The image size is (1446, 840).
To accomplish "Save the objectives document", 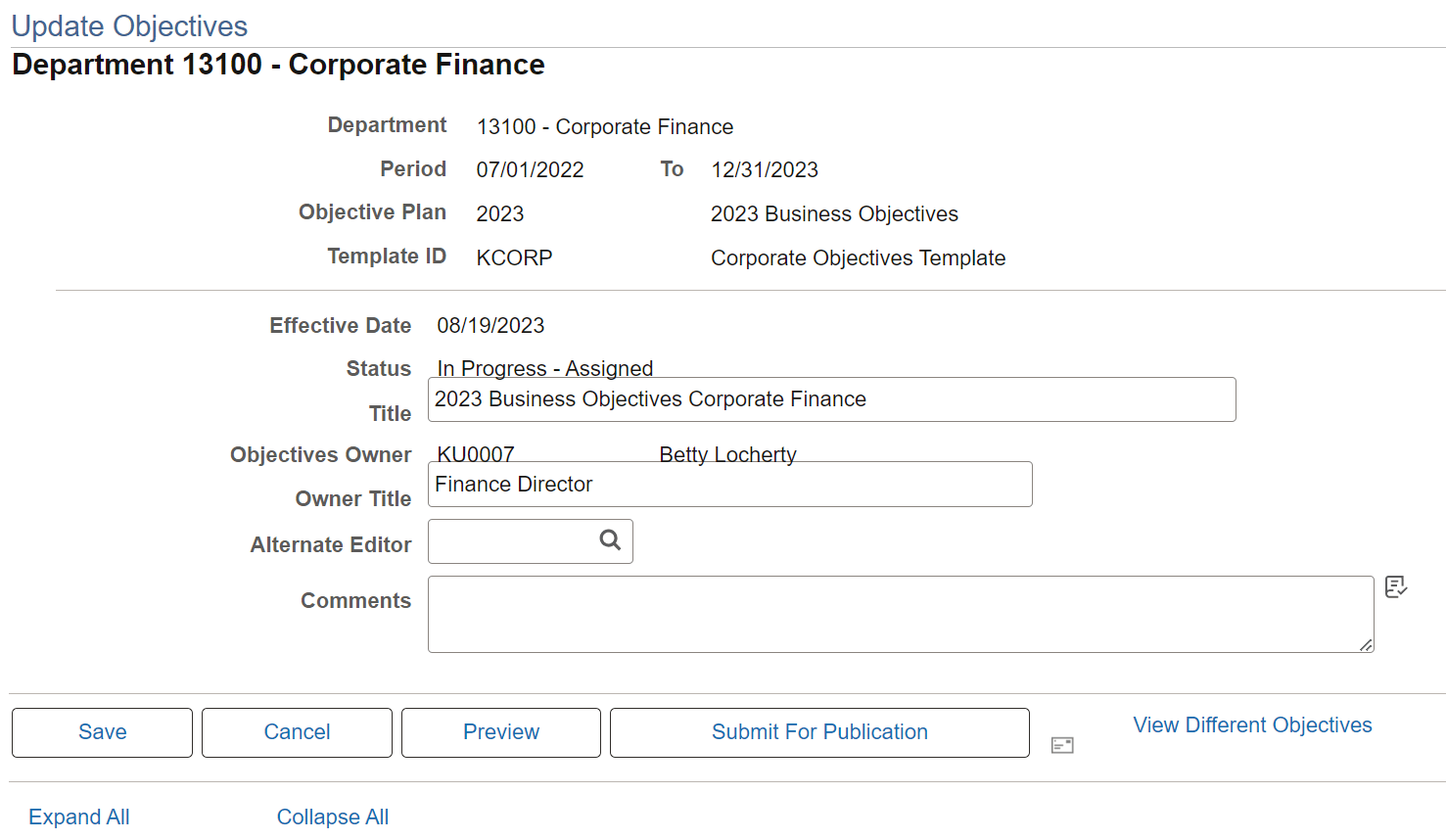I will coord(102,732).
